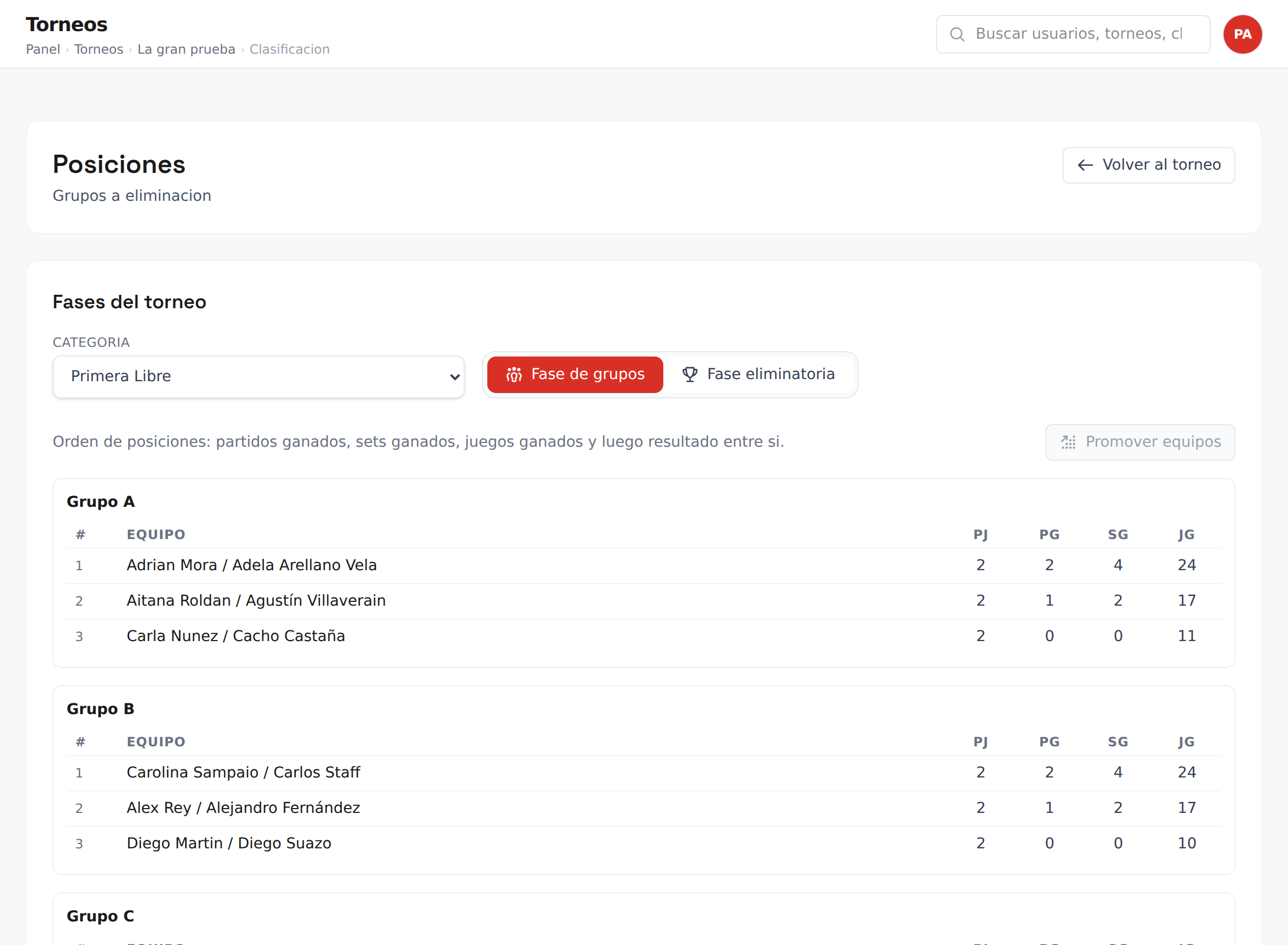Click the people icon in Fase de grupos
The height and width of the screenshot is (945, 1288).
[x=514, y=375]
